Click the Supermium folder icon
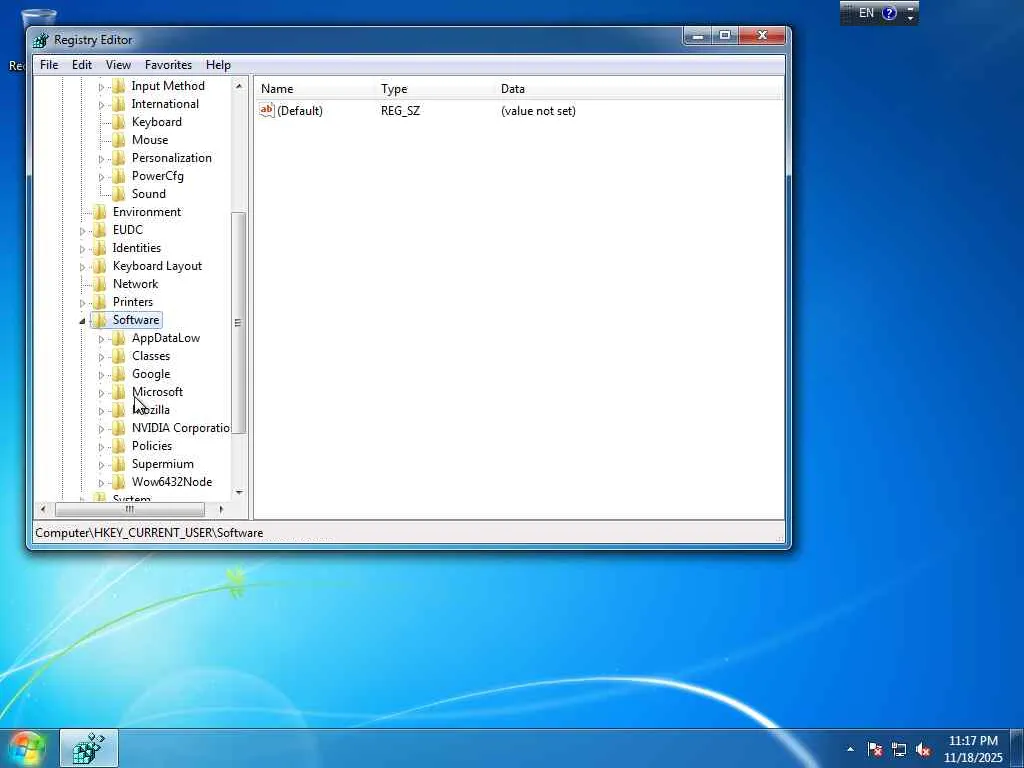This screenshot has height=768, width=1024. [x=119, y=464]
